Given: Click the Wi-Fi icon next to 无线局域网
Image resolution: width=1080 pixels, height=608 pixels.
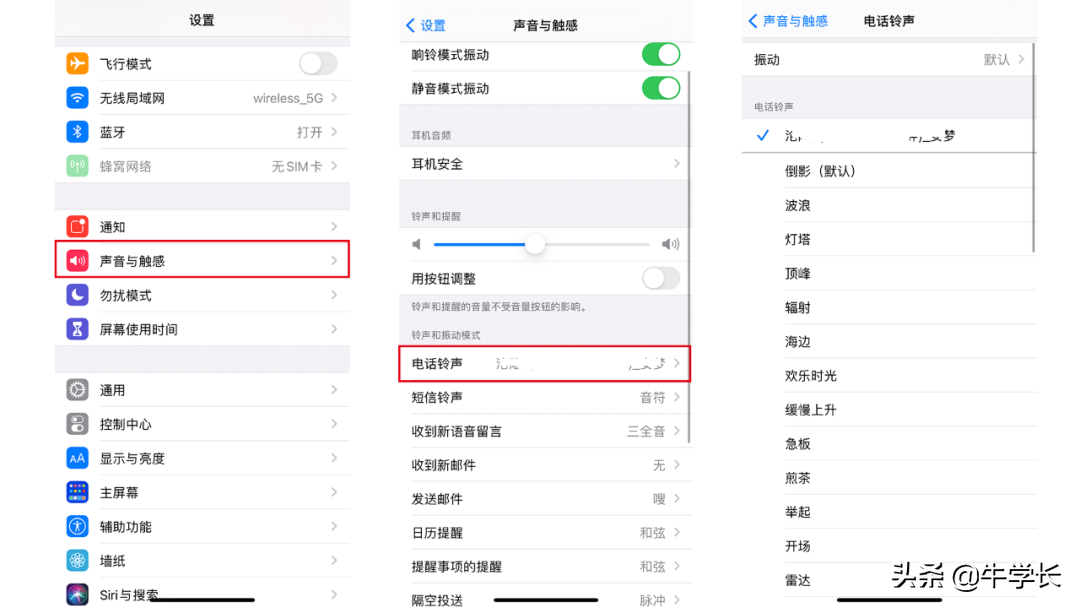Looking at the screenshot, I should point(76,97).
